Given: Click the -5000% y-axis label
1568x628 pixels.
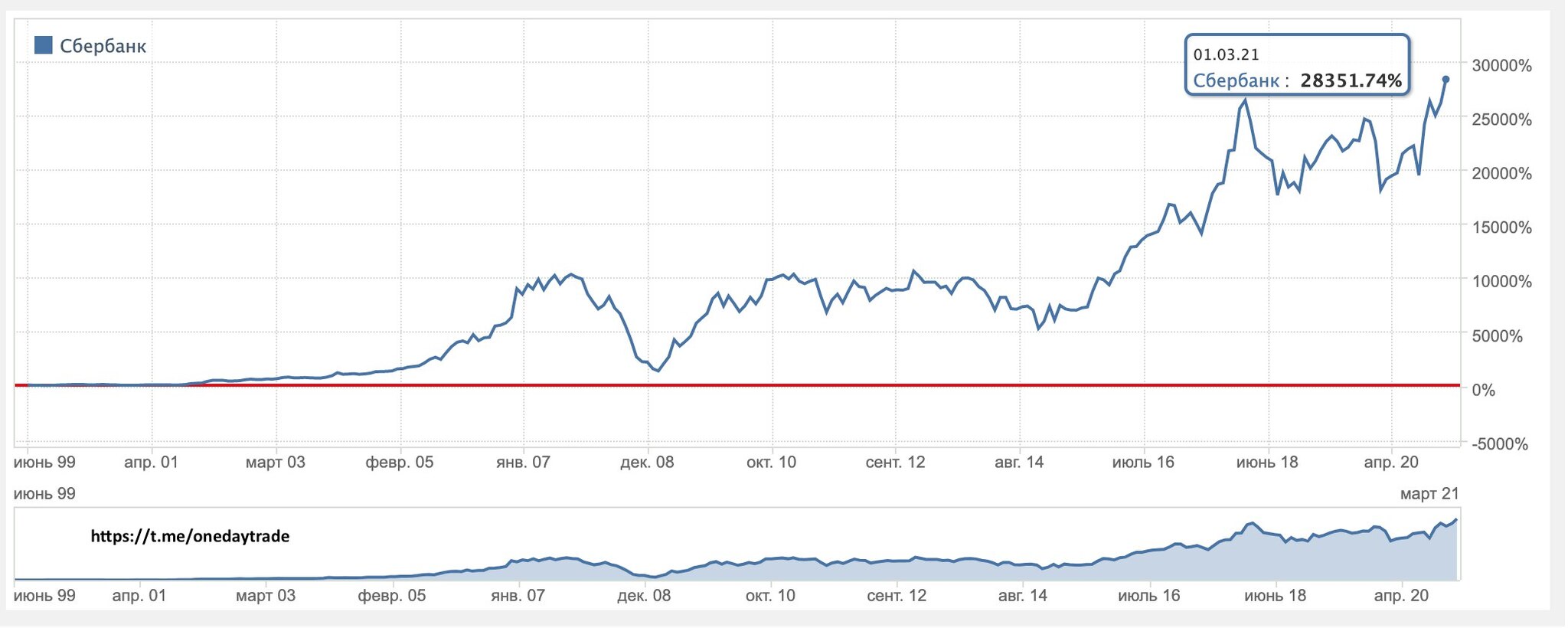Looking at the screenshot, I should click(x=1500, y=444).
